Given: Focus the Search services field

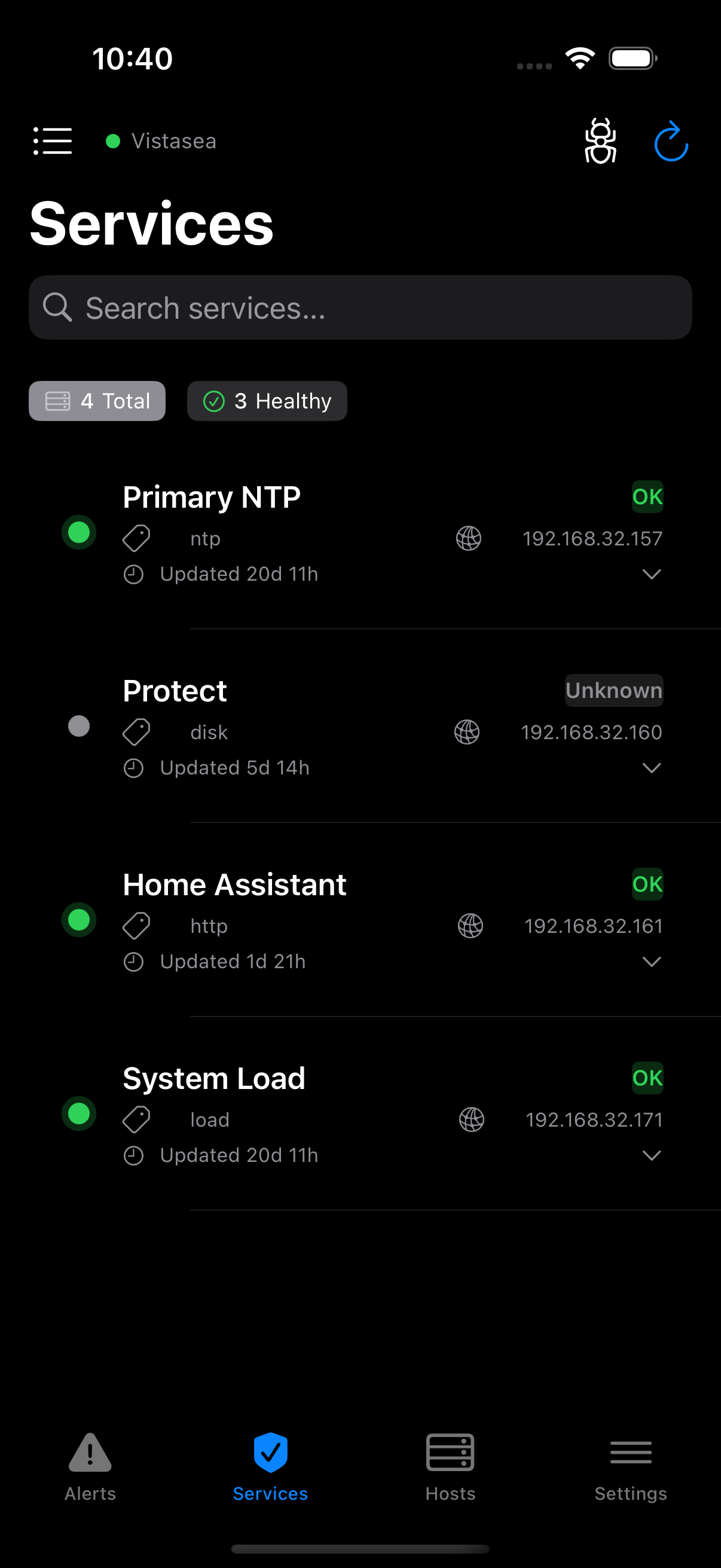Looking at the screenshot, I should pyautogui.click(x=360, y=308).
